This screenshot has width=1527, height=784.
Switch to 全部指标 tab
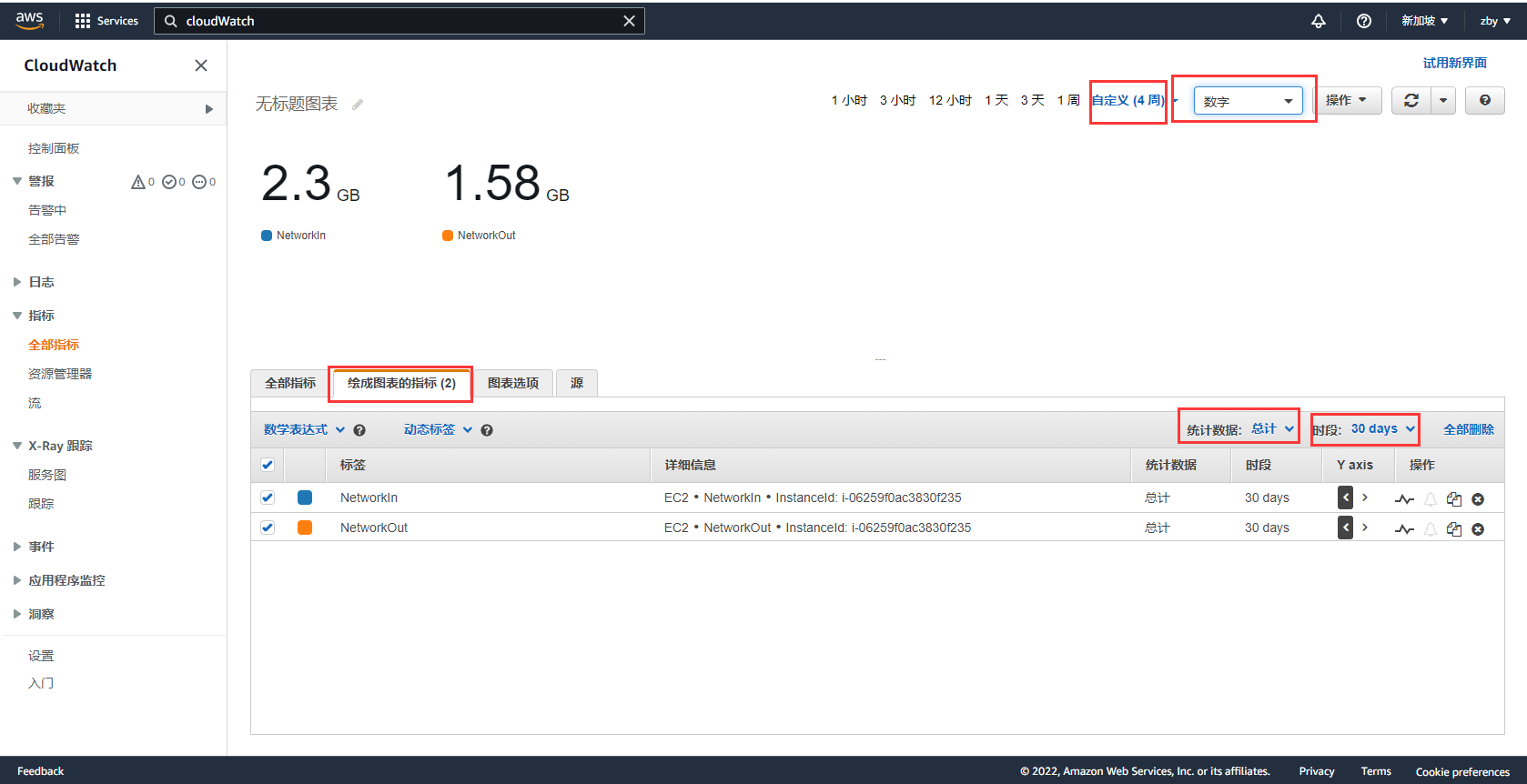tap(290, 384)
